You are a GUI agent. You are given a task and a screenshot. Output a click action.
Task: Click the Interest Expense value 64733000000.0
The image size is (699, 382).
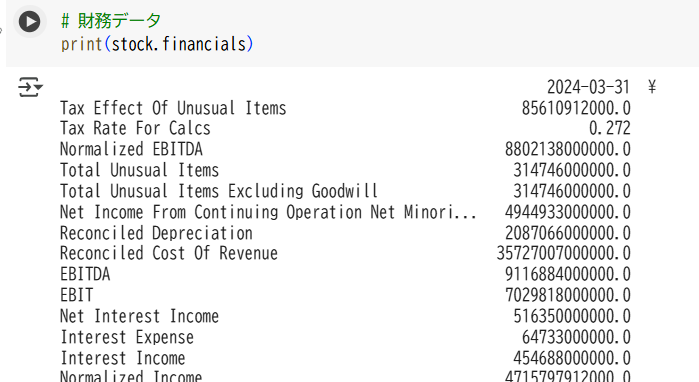[x=576, y=337]
